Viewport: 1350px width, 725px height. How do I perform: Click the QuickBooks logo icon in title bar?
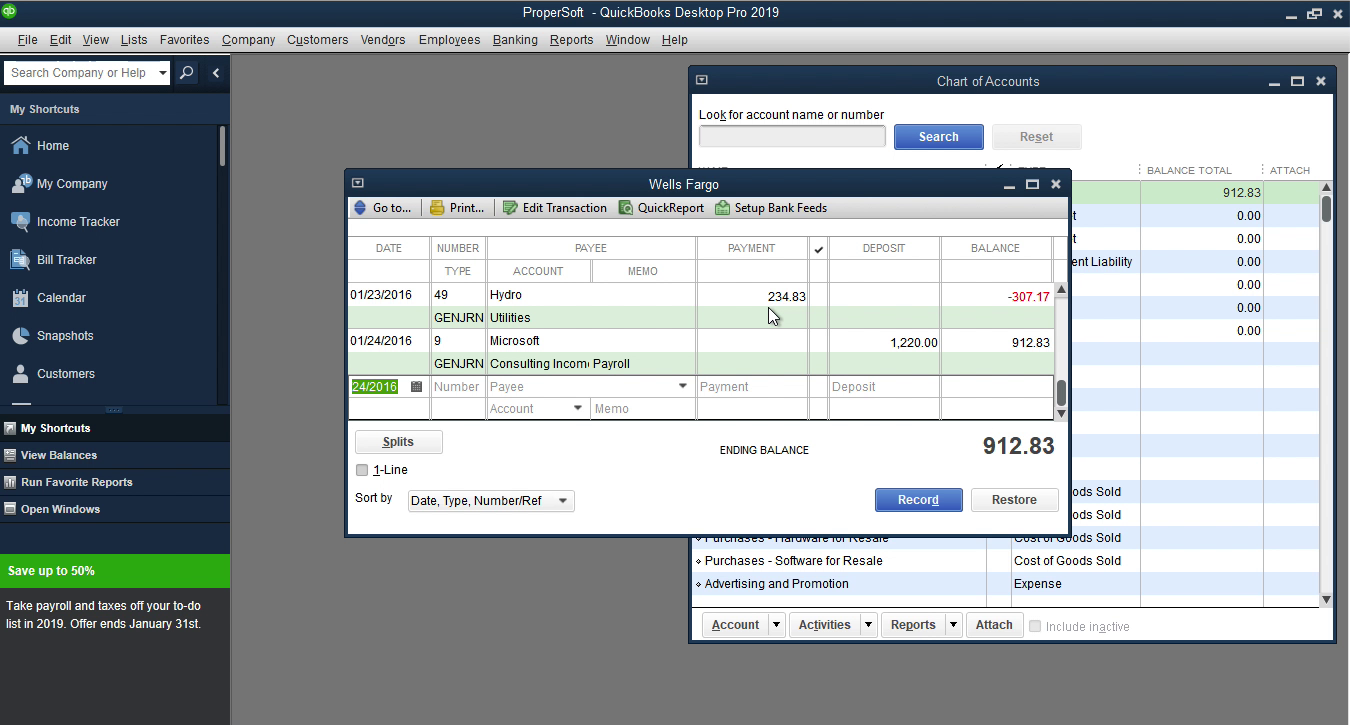pyautogui.click(x=8, y=12)
